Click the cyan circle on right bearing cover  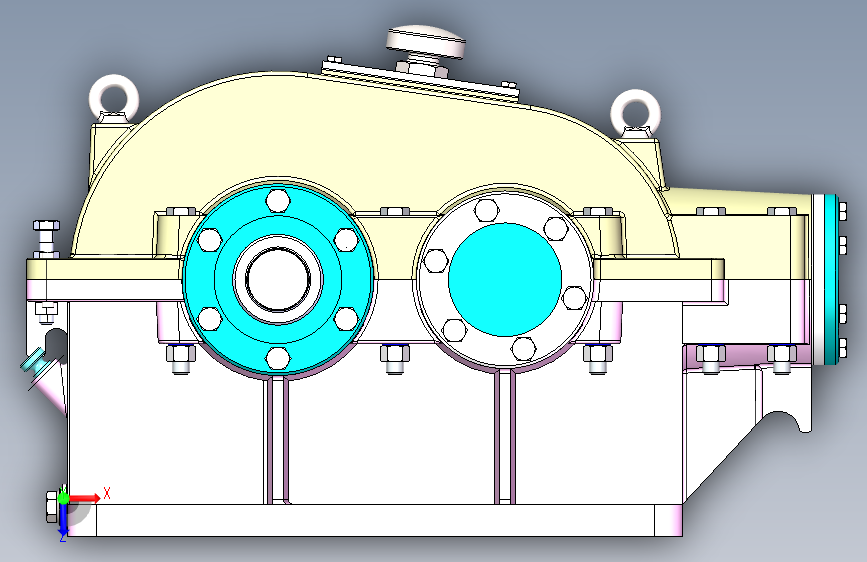pyautogui.click(x=505, y=279)
